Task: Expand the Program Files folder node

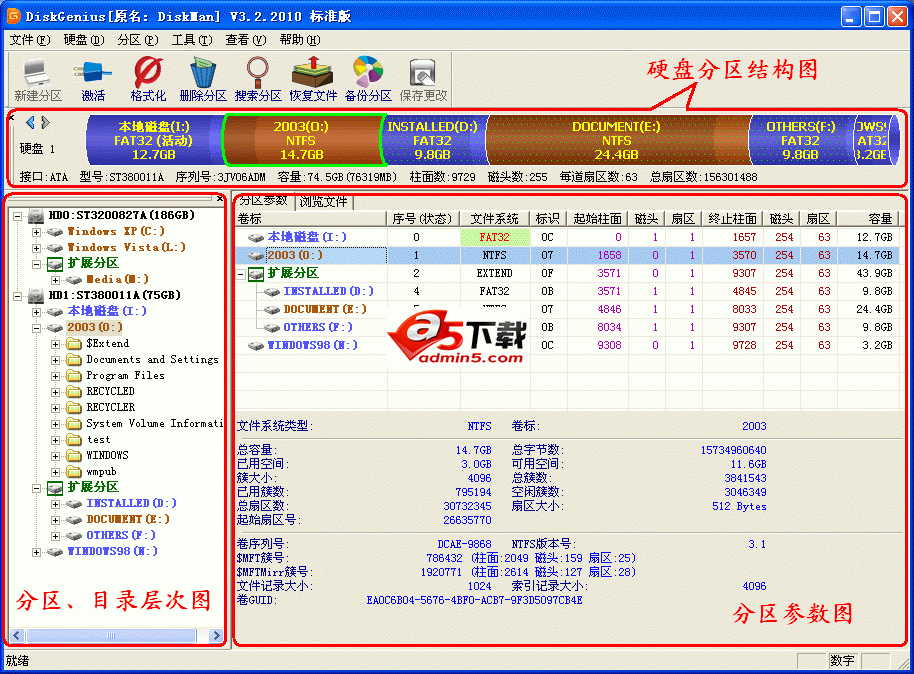Action: point(56,376)
